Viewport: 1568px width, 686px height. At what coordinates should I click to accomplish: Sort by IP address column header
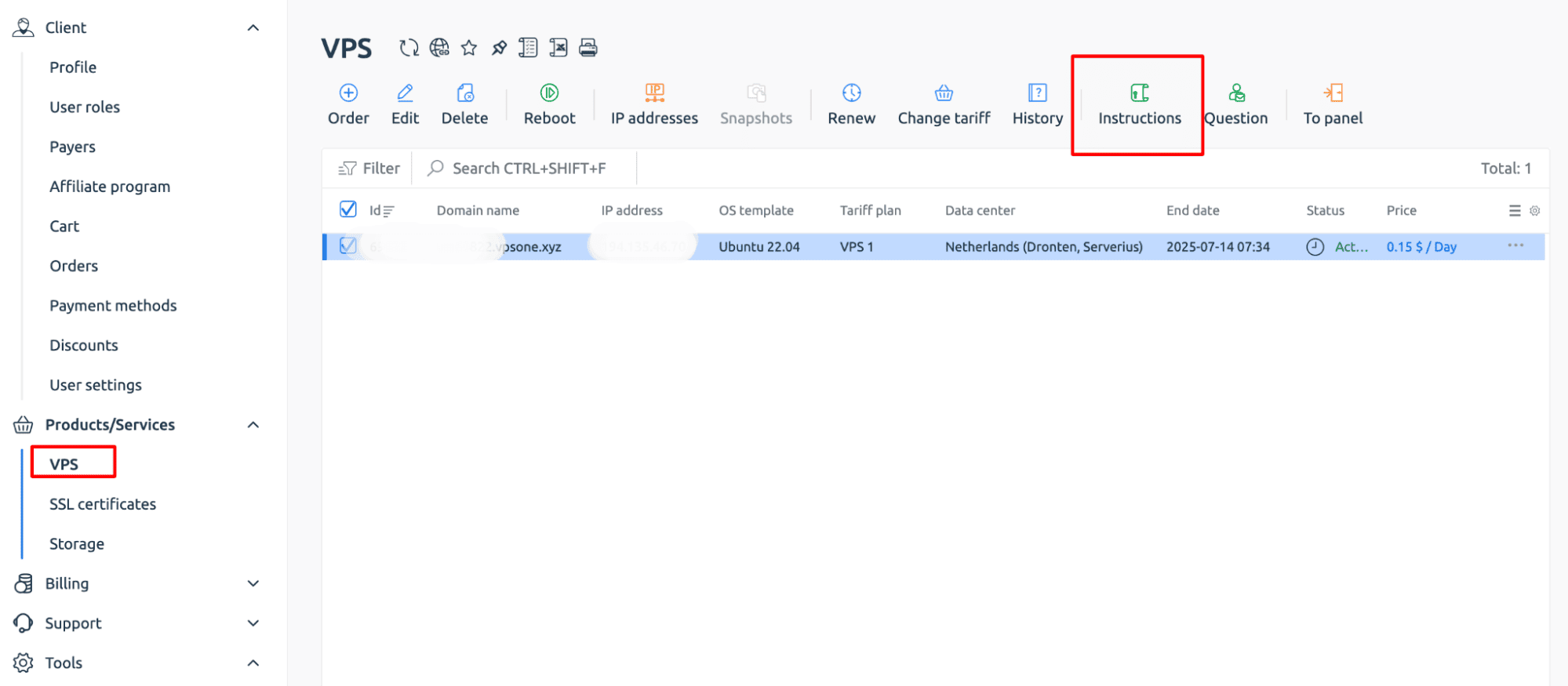631,210
